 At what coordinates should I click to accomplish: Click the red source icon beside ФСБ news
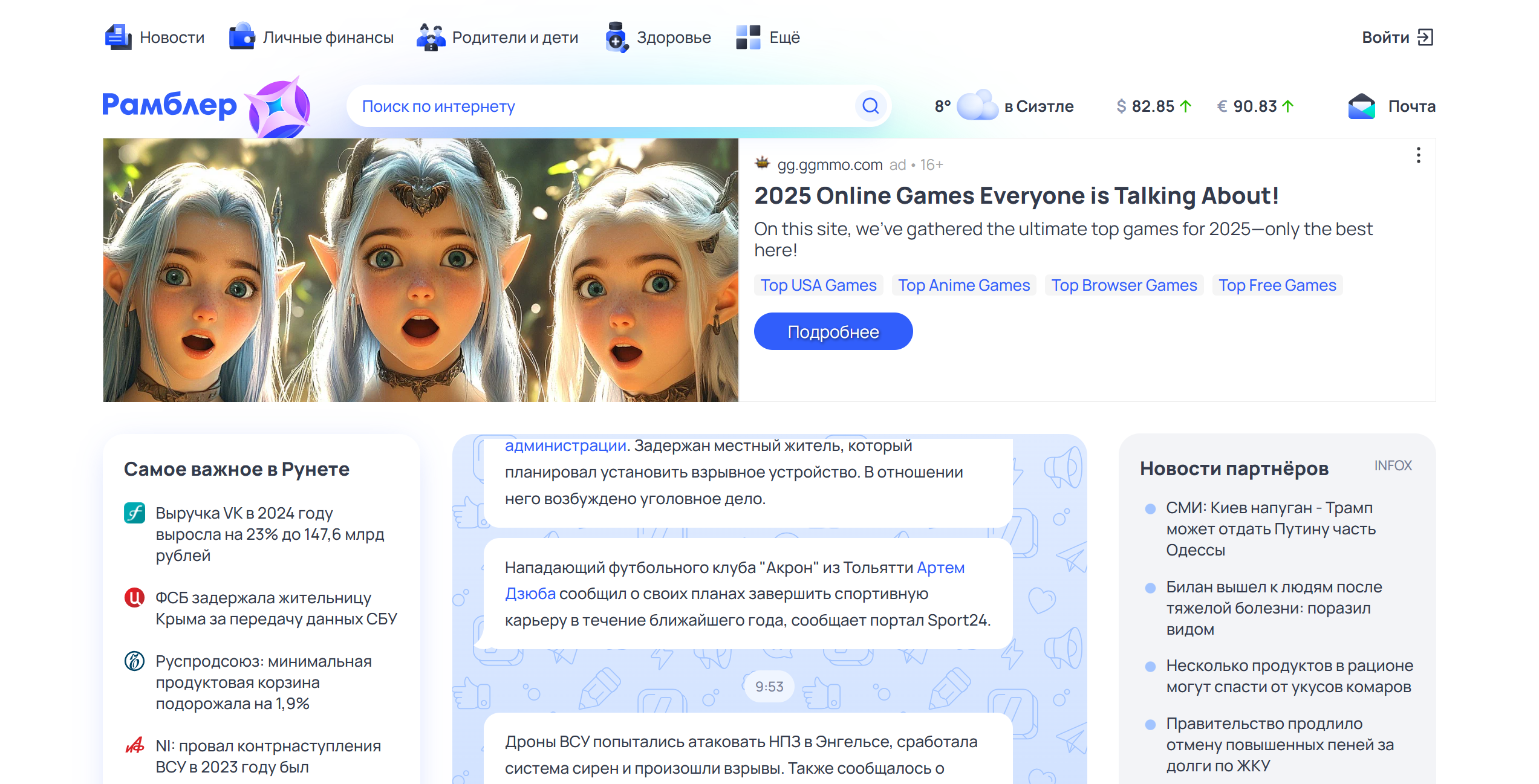(134, 598)
